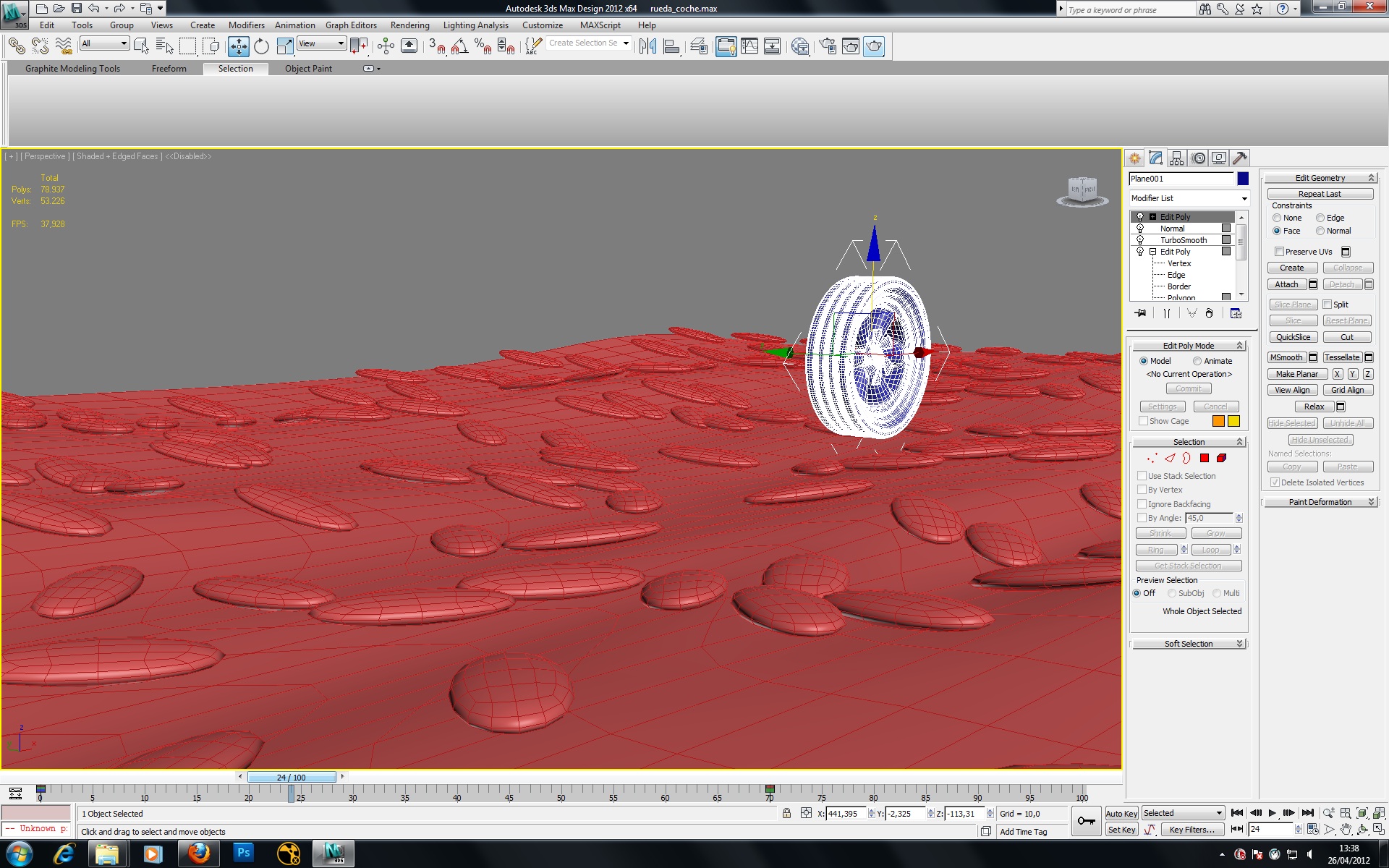Expand the Paint Deformation rollout
This screenshot has width=1389, height=868.
[x=1320, y=502]
